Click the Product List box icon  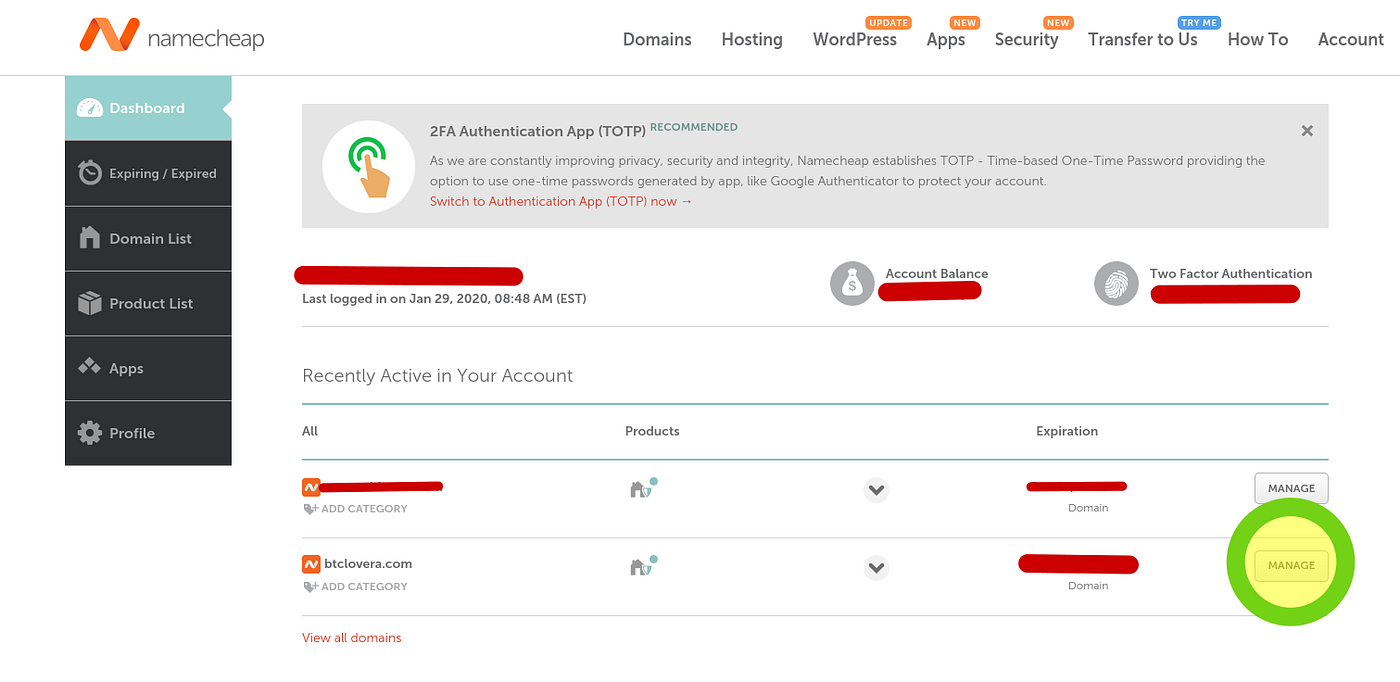(x=90, y=302)
